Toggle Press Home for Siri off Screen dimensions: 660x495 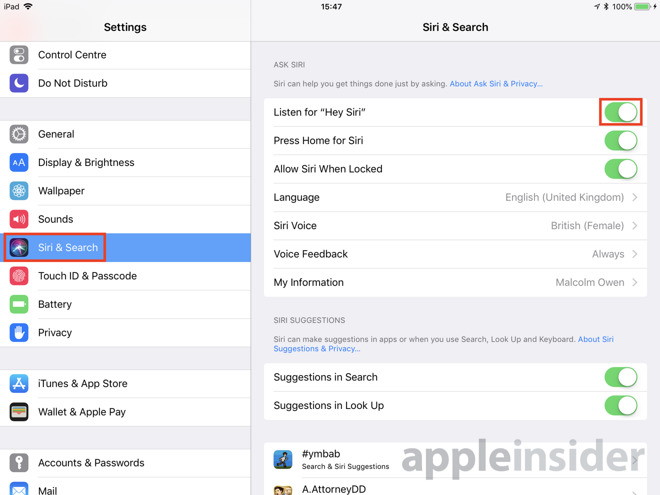tap(621, 141)
